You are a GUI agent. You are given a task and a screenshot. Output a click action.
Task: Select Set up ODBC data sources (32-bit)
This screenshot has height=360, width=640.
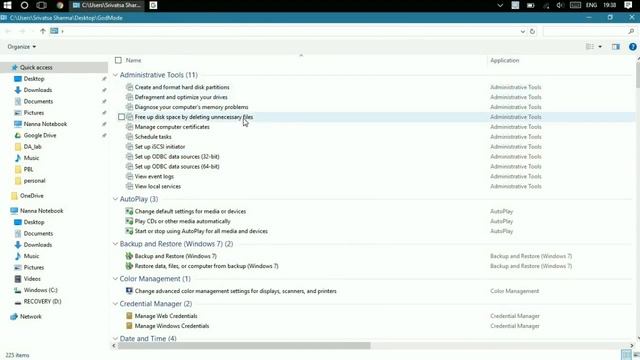177,157
